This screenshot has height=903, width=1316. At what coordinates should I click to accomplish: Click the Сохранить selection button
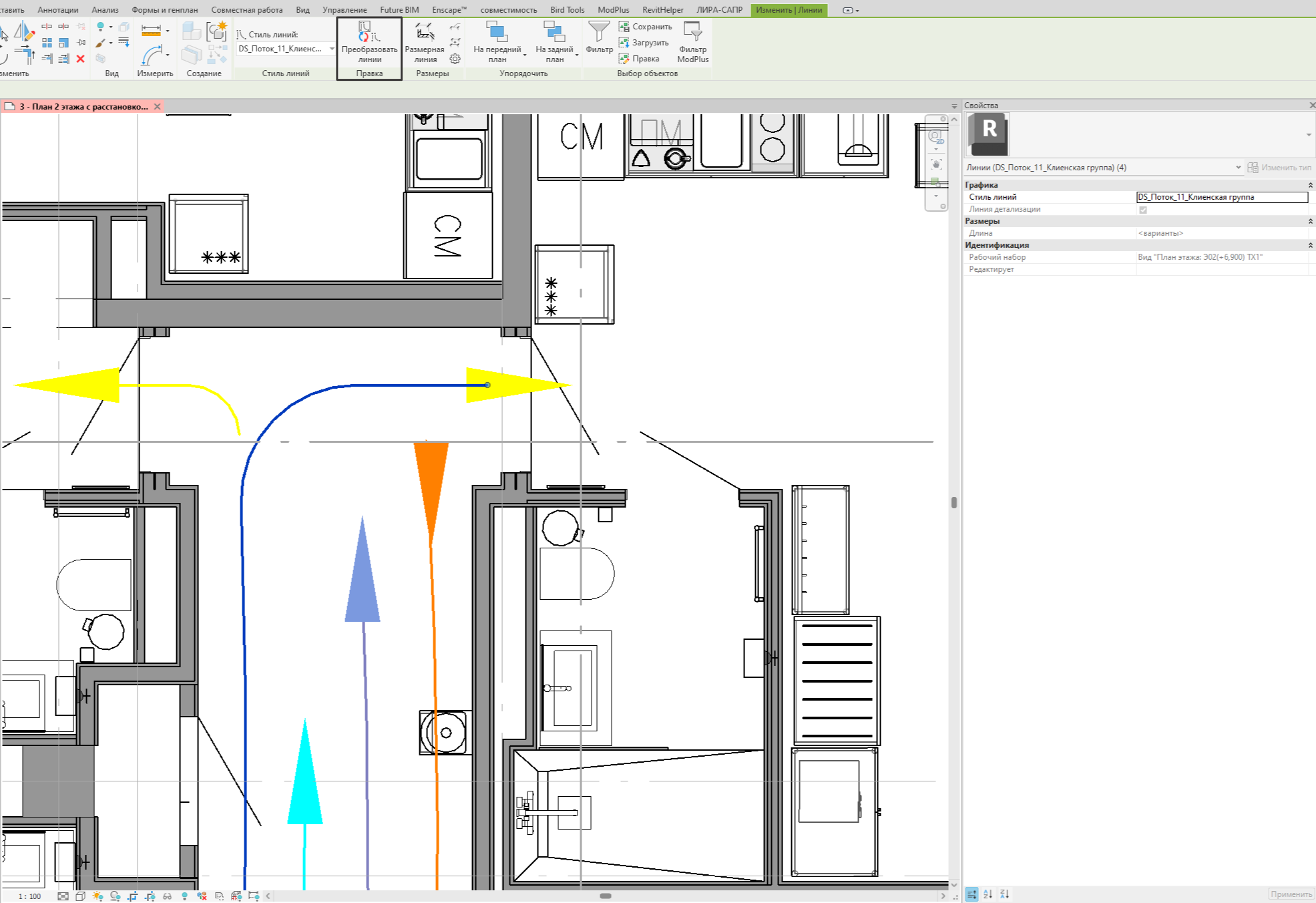point(645,27)
